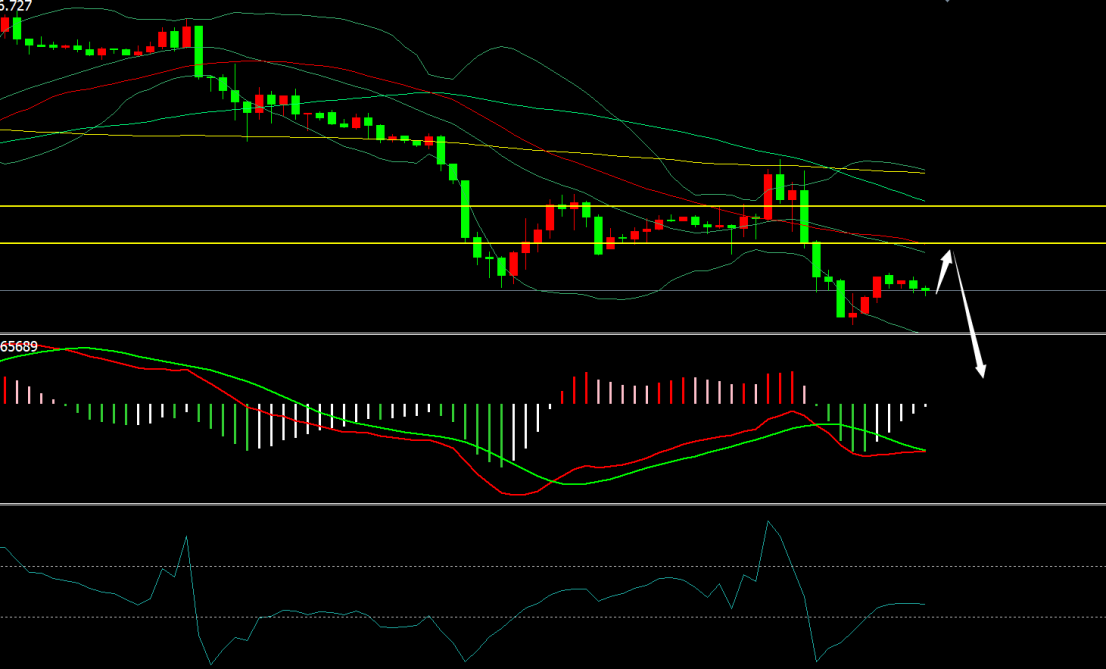Click the "65689" value in the MACD pane

(19, 346)
